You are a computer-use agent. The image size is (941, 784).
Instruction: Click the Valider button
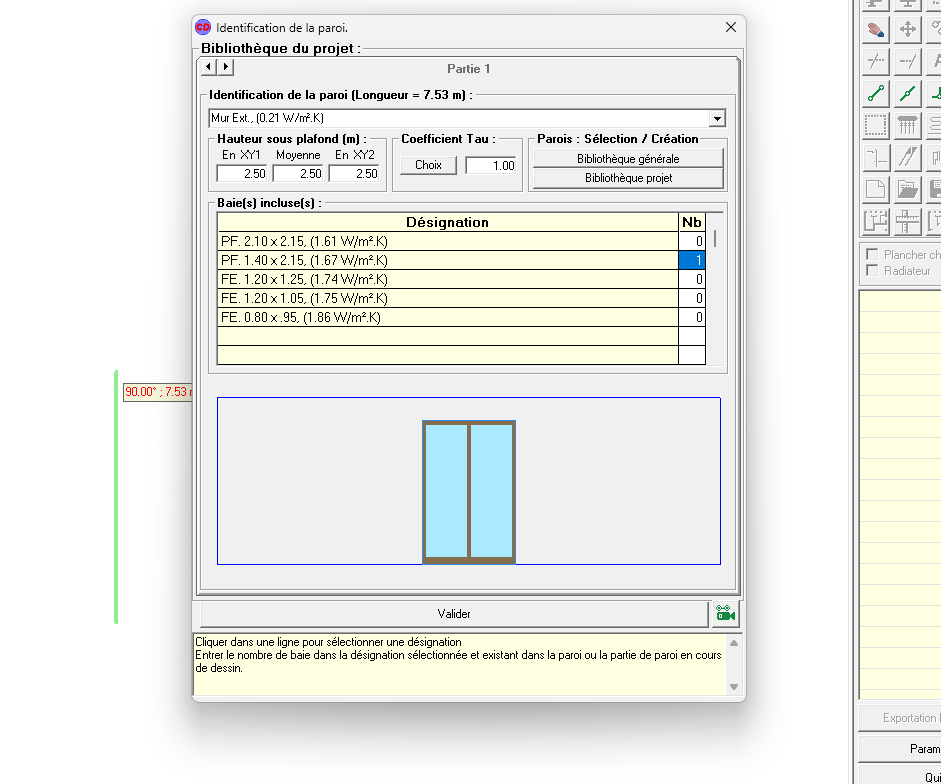[x=454, y=614]
